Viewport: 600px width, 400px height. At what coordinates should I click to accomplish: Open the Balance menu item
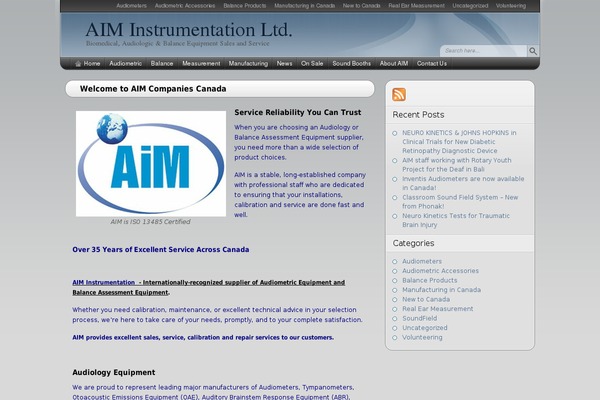point(162,64)
